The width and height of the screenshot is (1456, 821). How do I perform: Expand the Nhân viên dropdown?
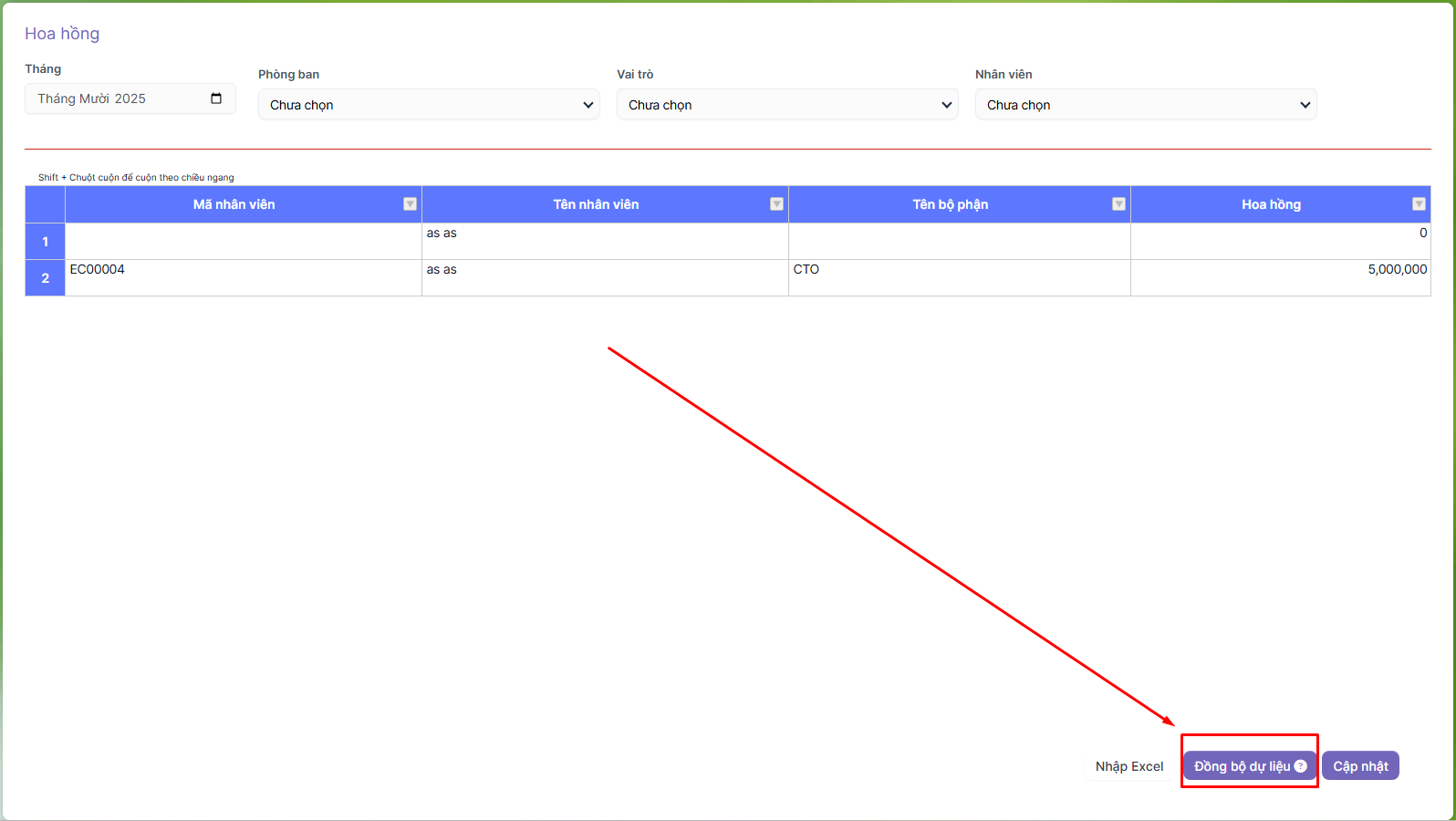pos(1146,105)
